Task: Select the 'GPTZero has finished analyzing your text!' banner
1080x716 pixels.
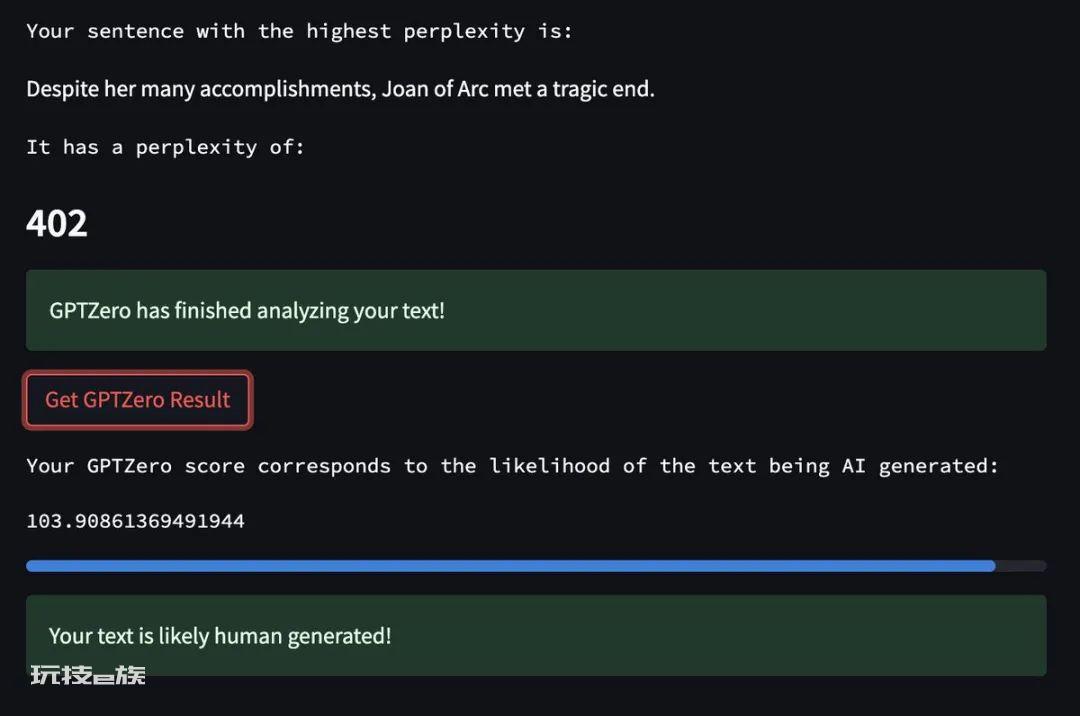Action: click(536, 310)
